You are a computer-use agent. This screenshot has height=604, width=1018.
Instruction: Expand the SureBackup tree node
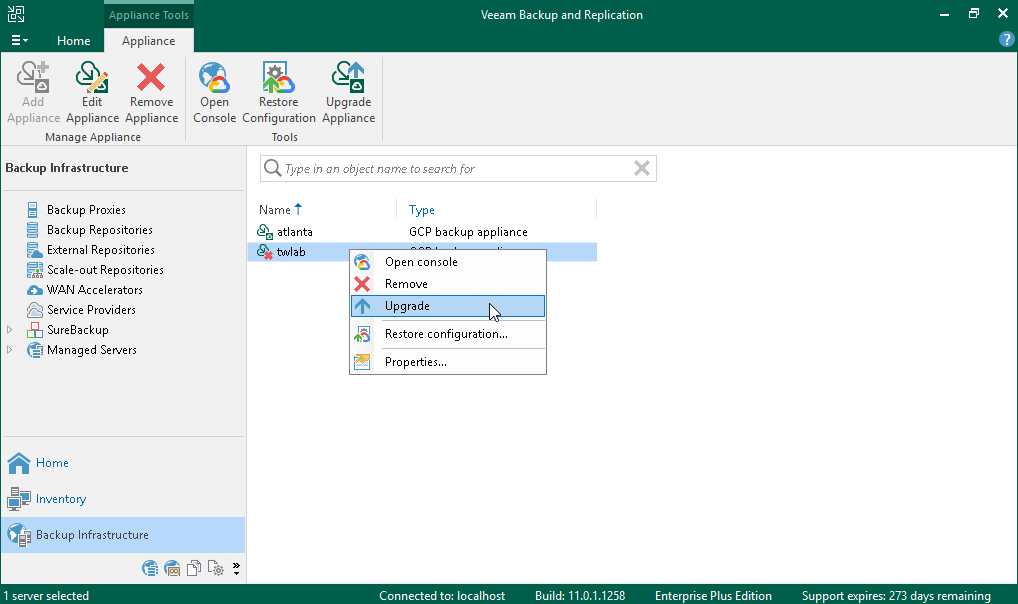[10, 330]
